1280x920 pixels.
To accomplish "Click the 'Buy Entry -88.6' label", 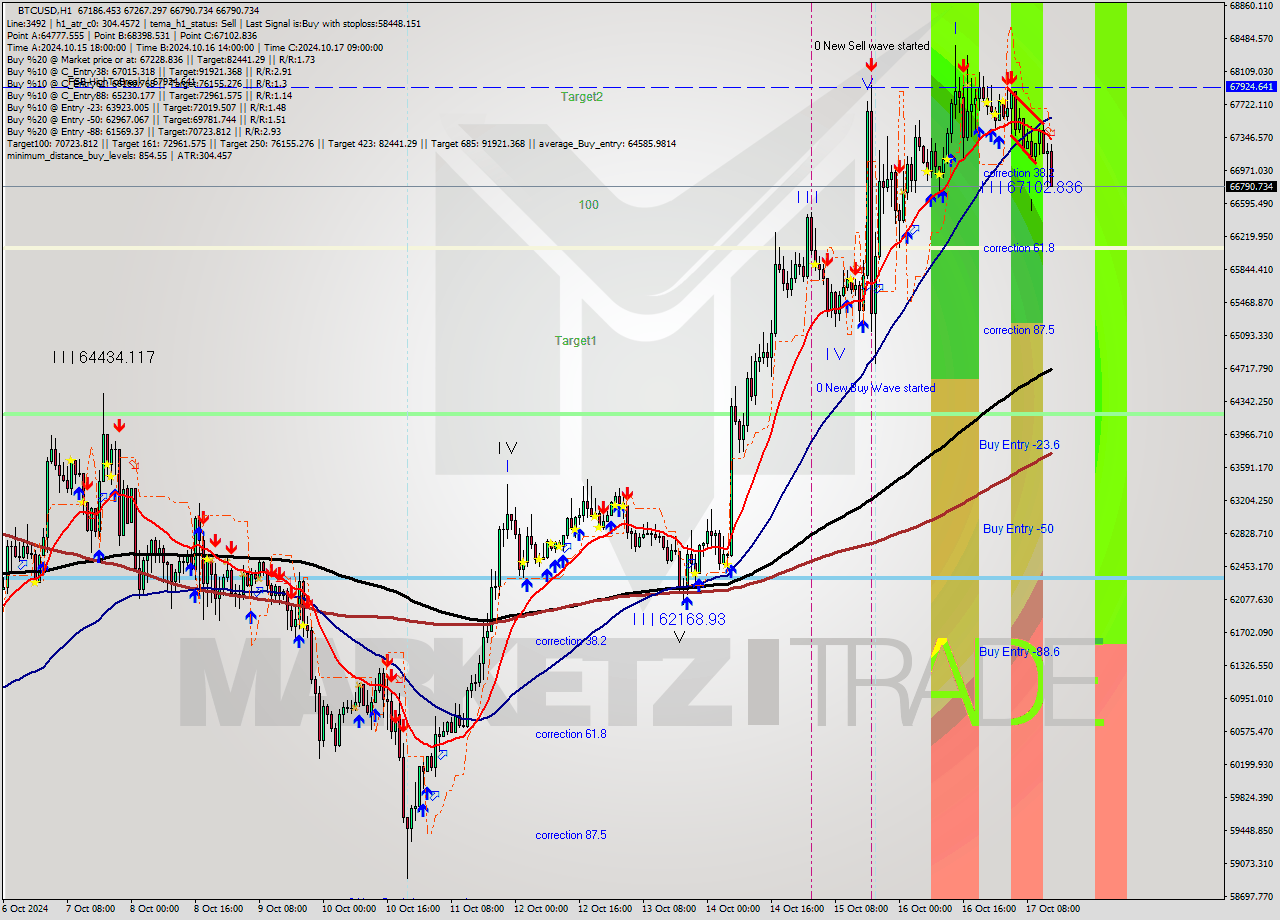I will (1019, 652).
